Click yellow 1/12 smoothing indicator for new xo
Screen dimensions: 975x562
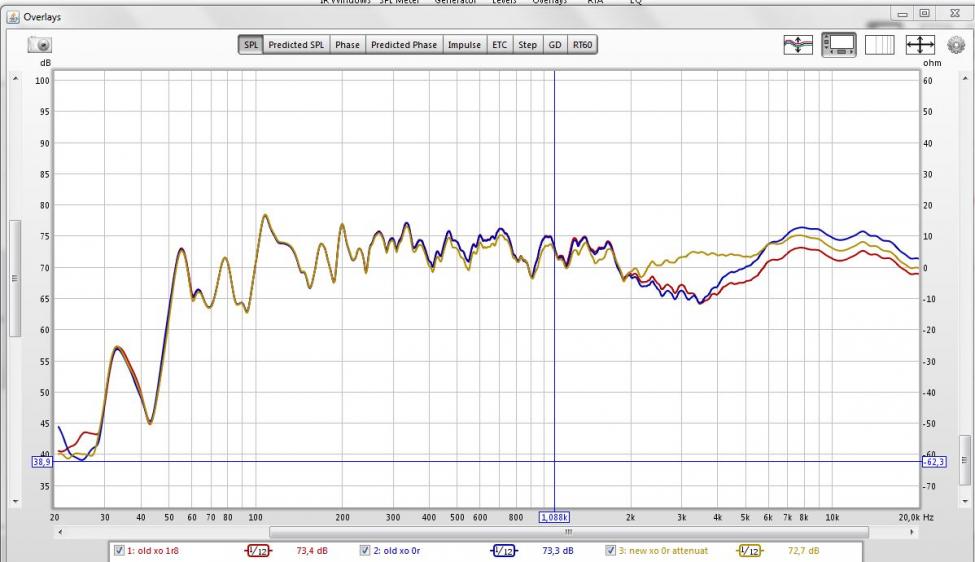(x=749, y=551)
